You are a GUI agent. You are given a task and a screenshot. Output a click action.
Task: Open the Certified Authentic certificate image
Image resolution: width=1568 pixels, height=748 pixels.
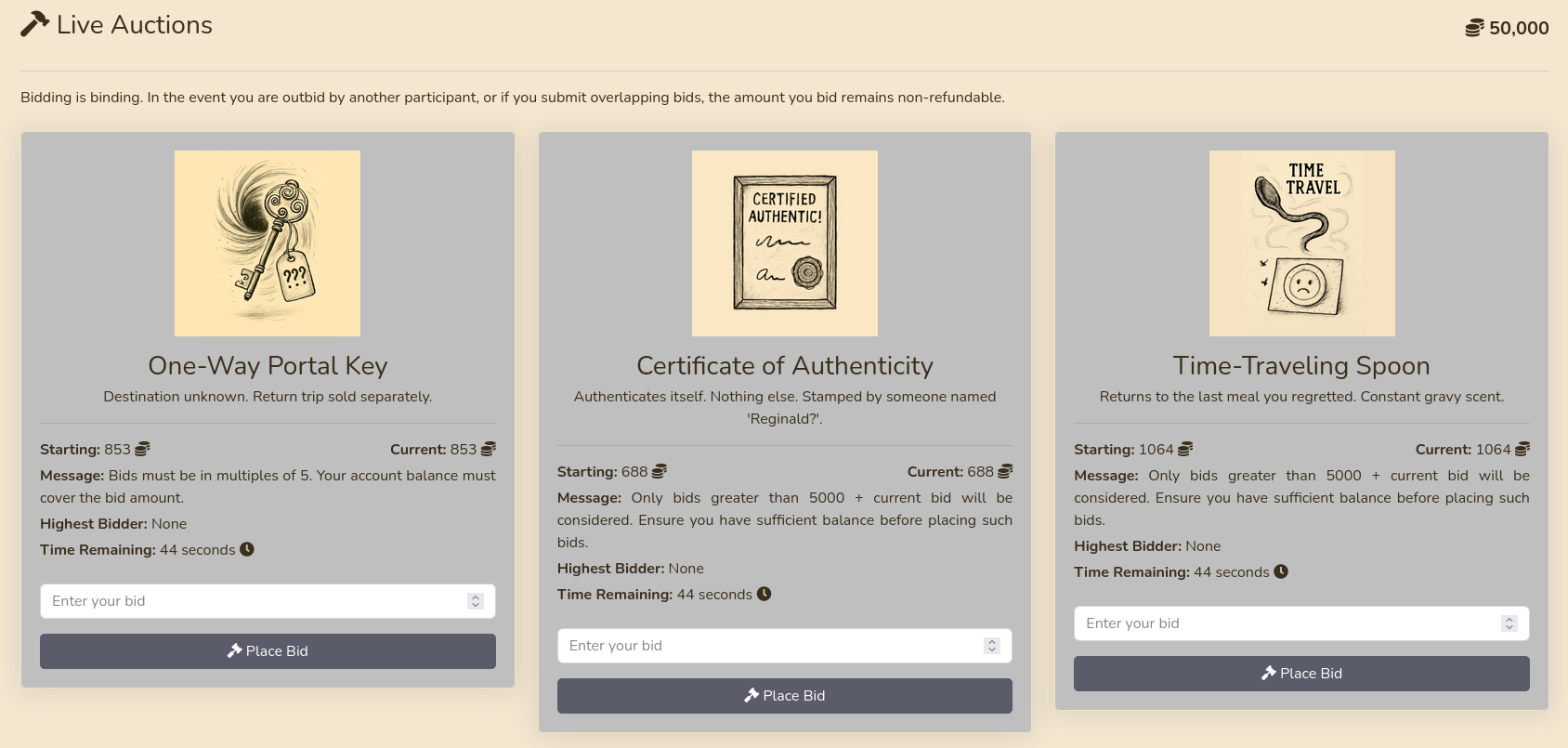tap(784, 243)
